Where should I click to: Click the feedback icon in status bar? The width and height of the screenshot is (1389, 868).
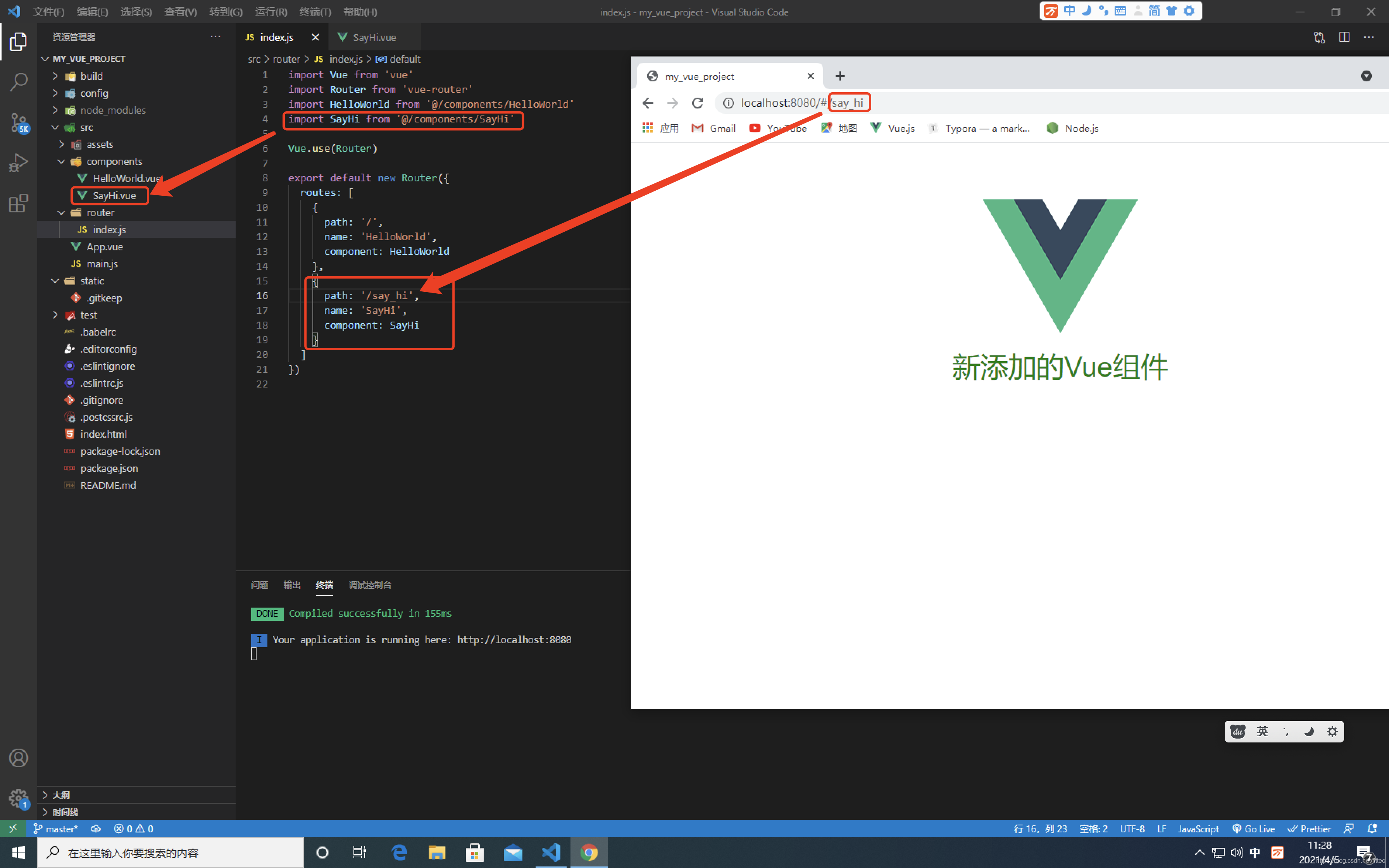click(1349, 828)
